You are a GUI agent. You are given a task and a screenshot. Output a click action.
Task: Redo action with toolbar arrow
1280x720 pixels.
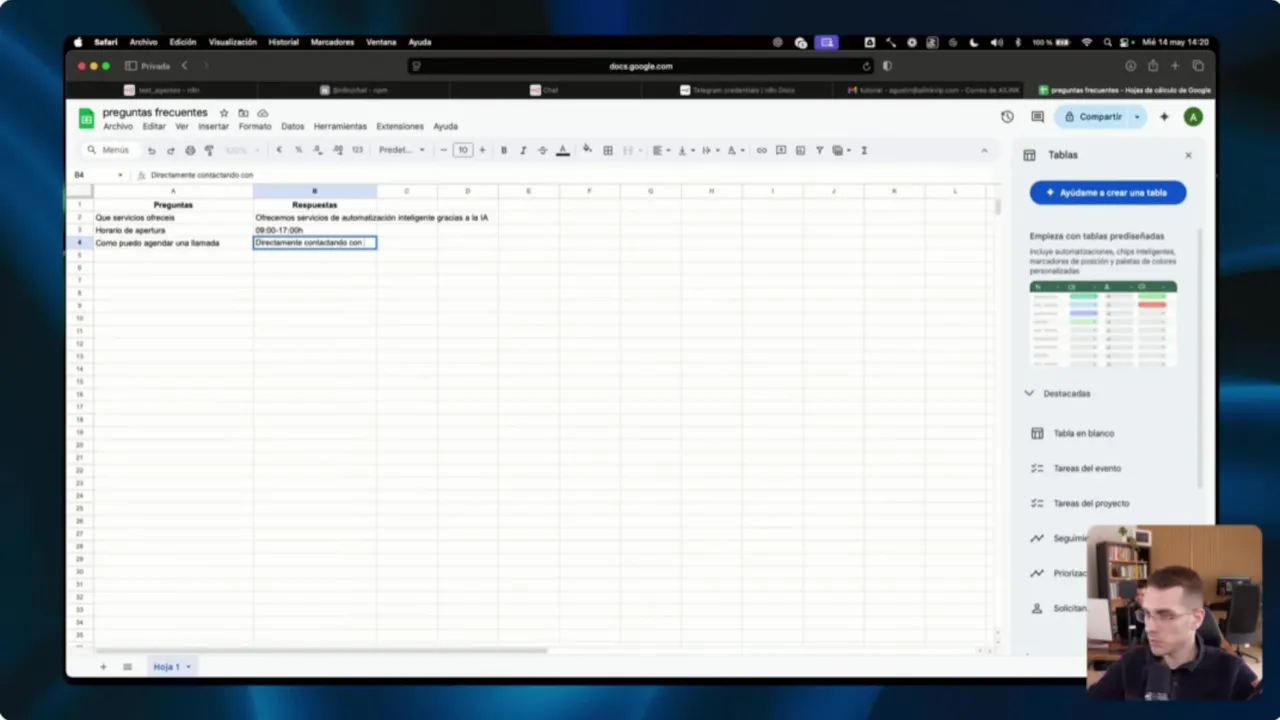[x=170, y=150]
